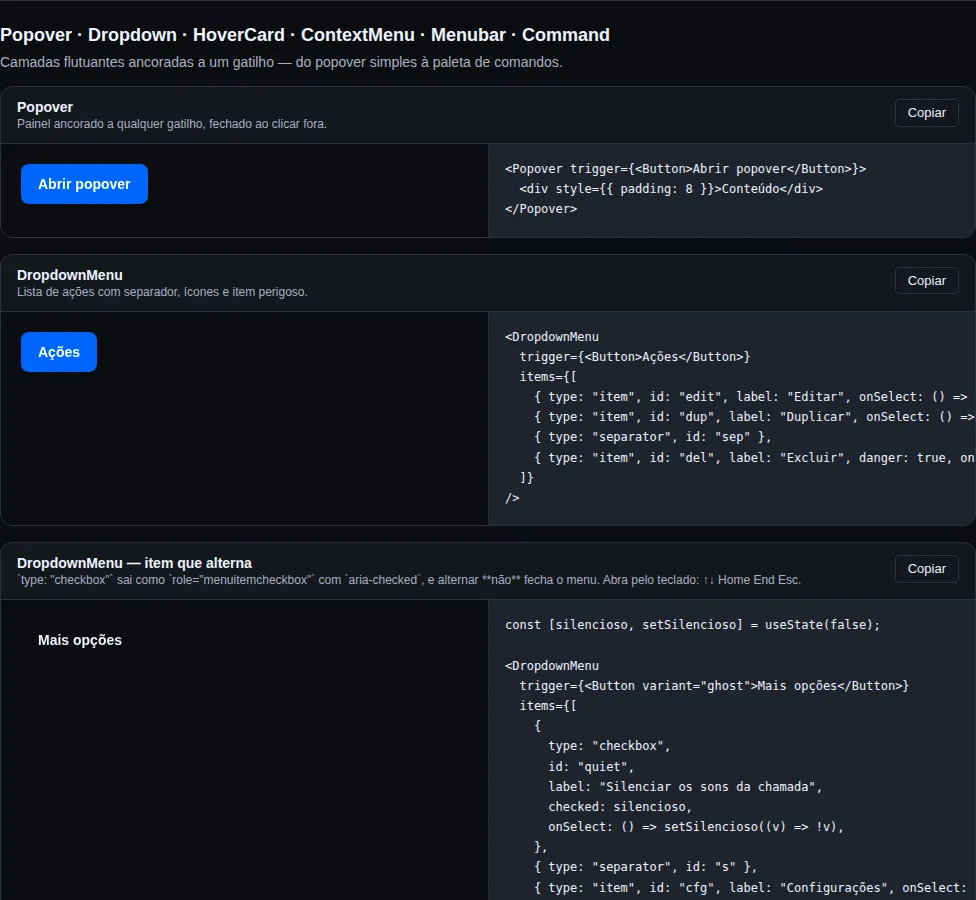Viewport: 976px width, 900px height.
Task: Click code line 'onSelect: () => setSilencioso'
Action: click(695, 827)
